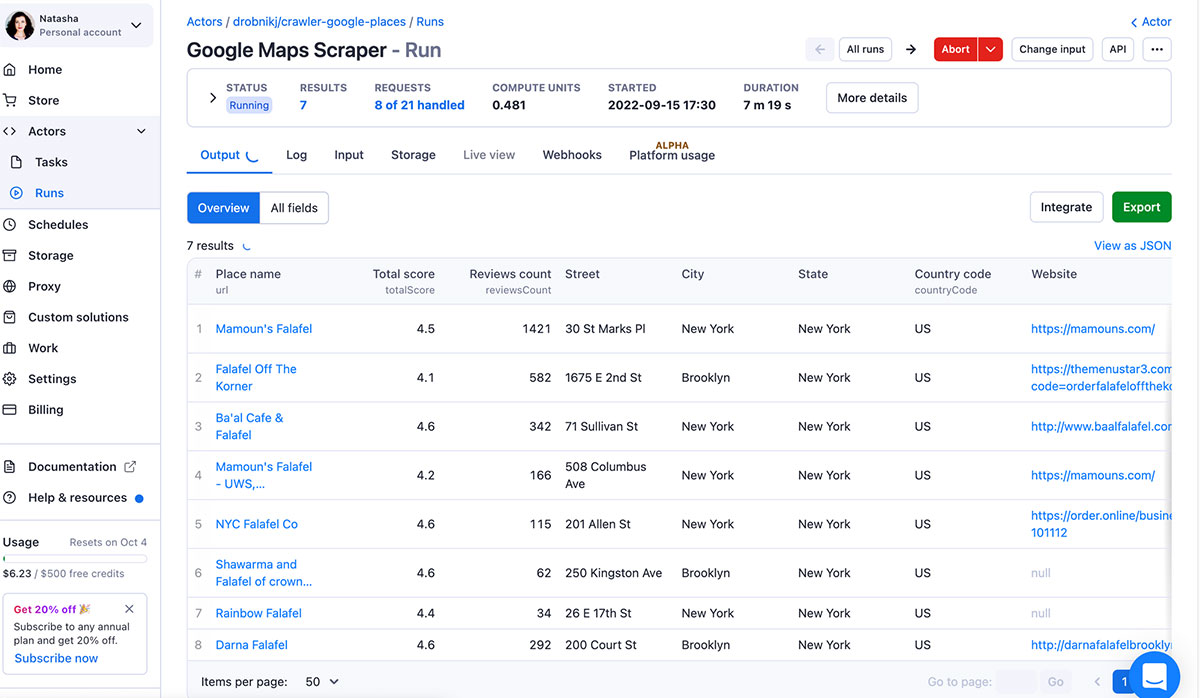This screenshot has height=698, width=1200.
Task: Dismiss the 20% off promotion banner
Action: click(x=129, y=609)
